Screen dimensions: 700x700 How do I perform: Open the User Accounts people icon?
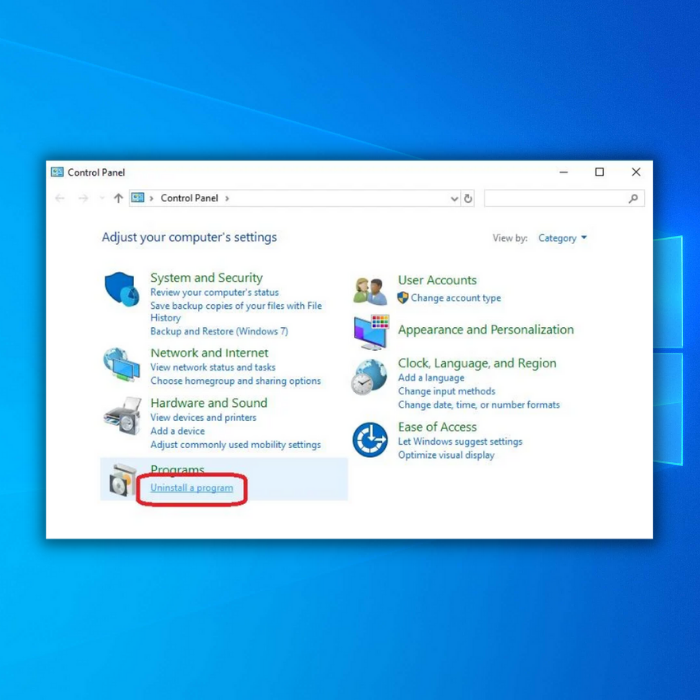[370, 291]
